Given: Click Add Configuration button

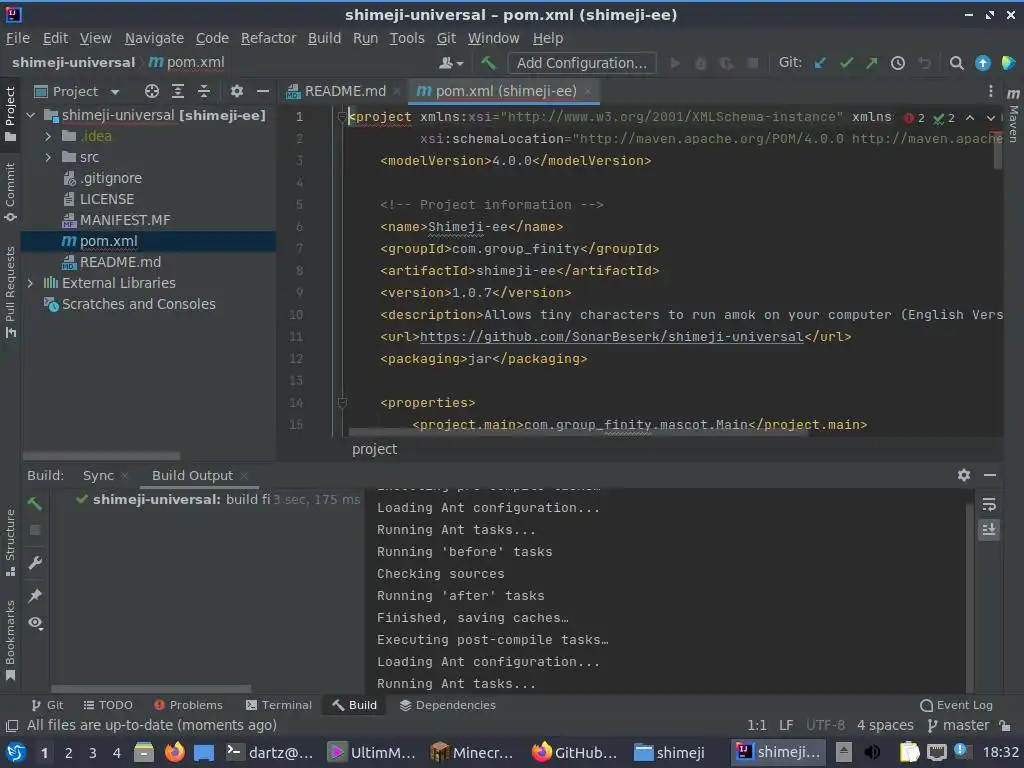Looking at the screenshot, I should click(581, 63).
